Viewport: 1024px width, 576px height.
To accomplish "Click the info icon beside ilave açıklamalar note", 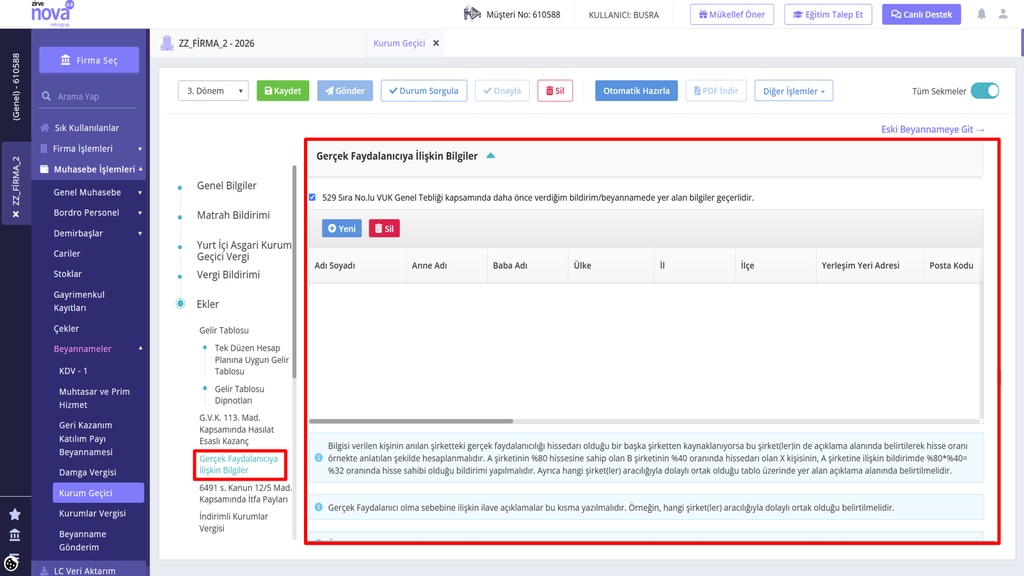I will pyautogui.click(x=319, y=507).
